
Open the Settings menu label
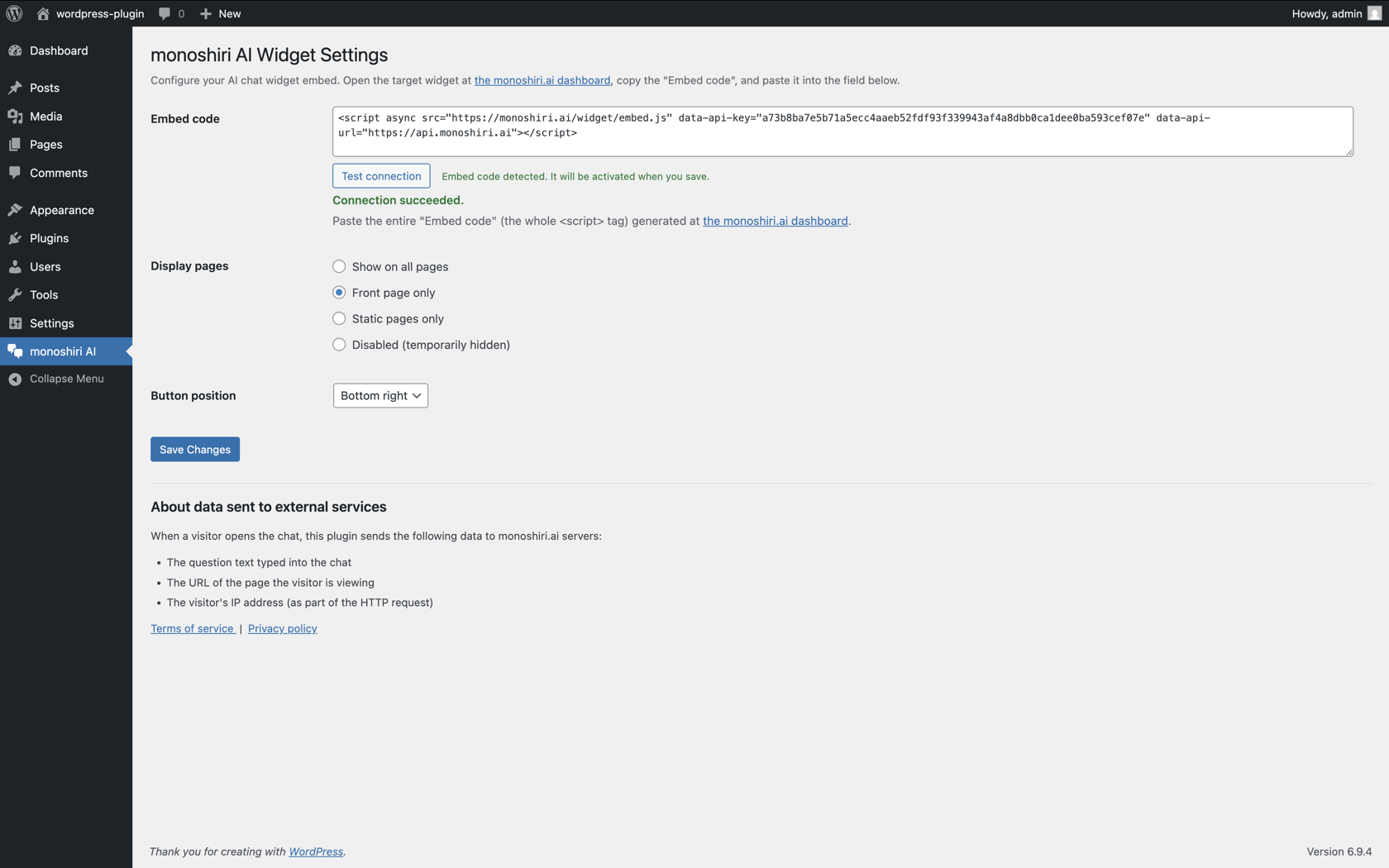point(52,323)
